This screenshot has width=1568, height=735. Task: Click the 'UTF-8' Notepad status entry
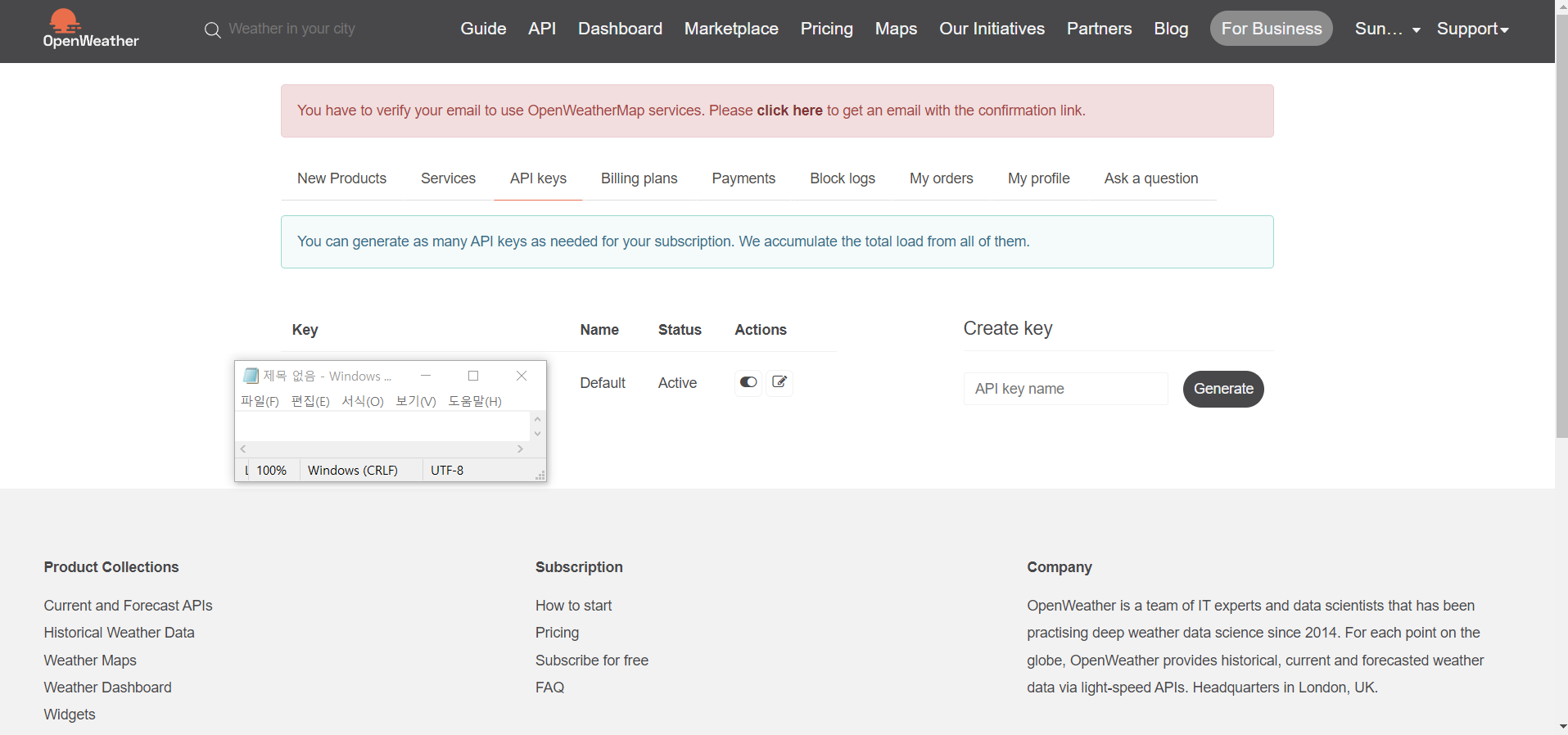coord(447,471)
